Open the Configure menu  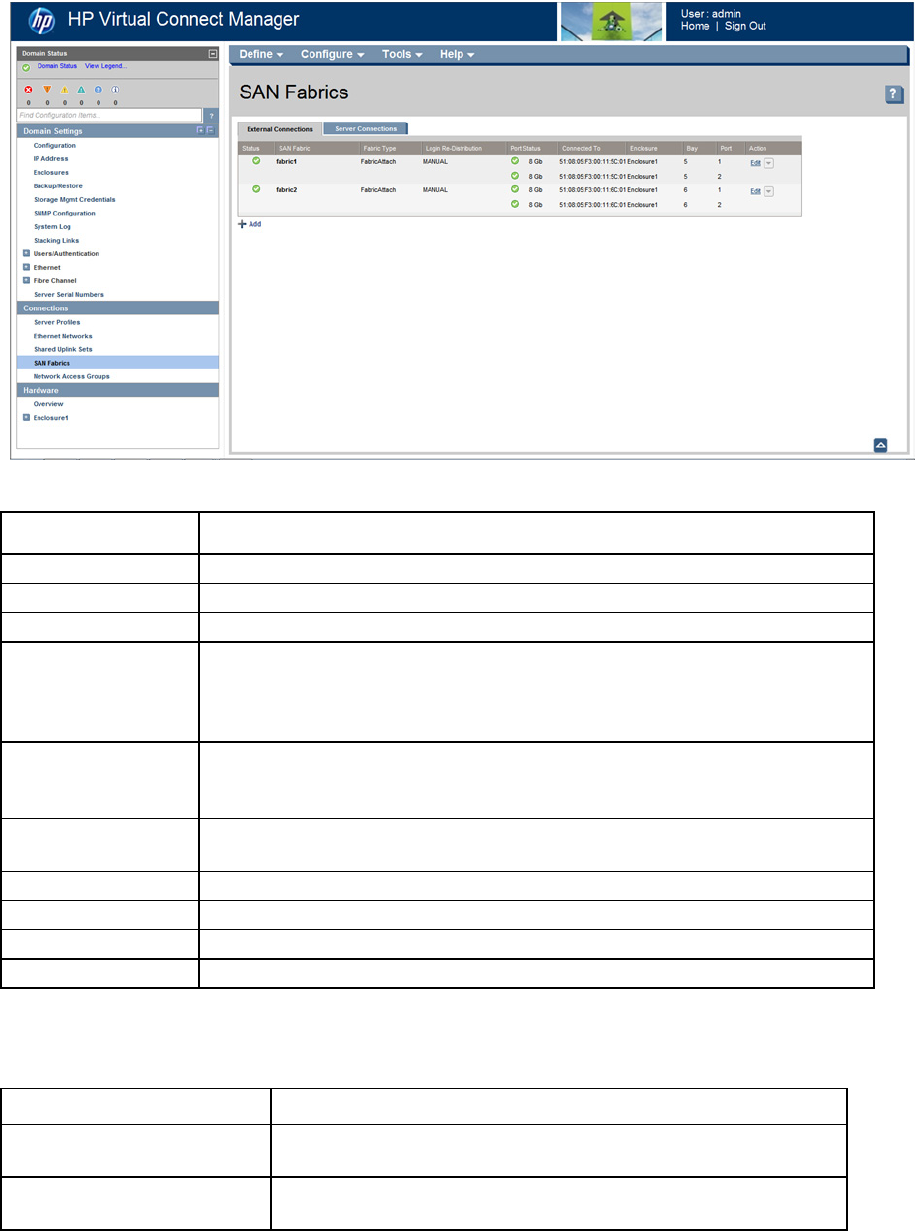(x=332, y=54)
